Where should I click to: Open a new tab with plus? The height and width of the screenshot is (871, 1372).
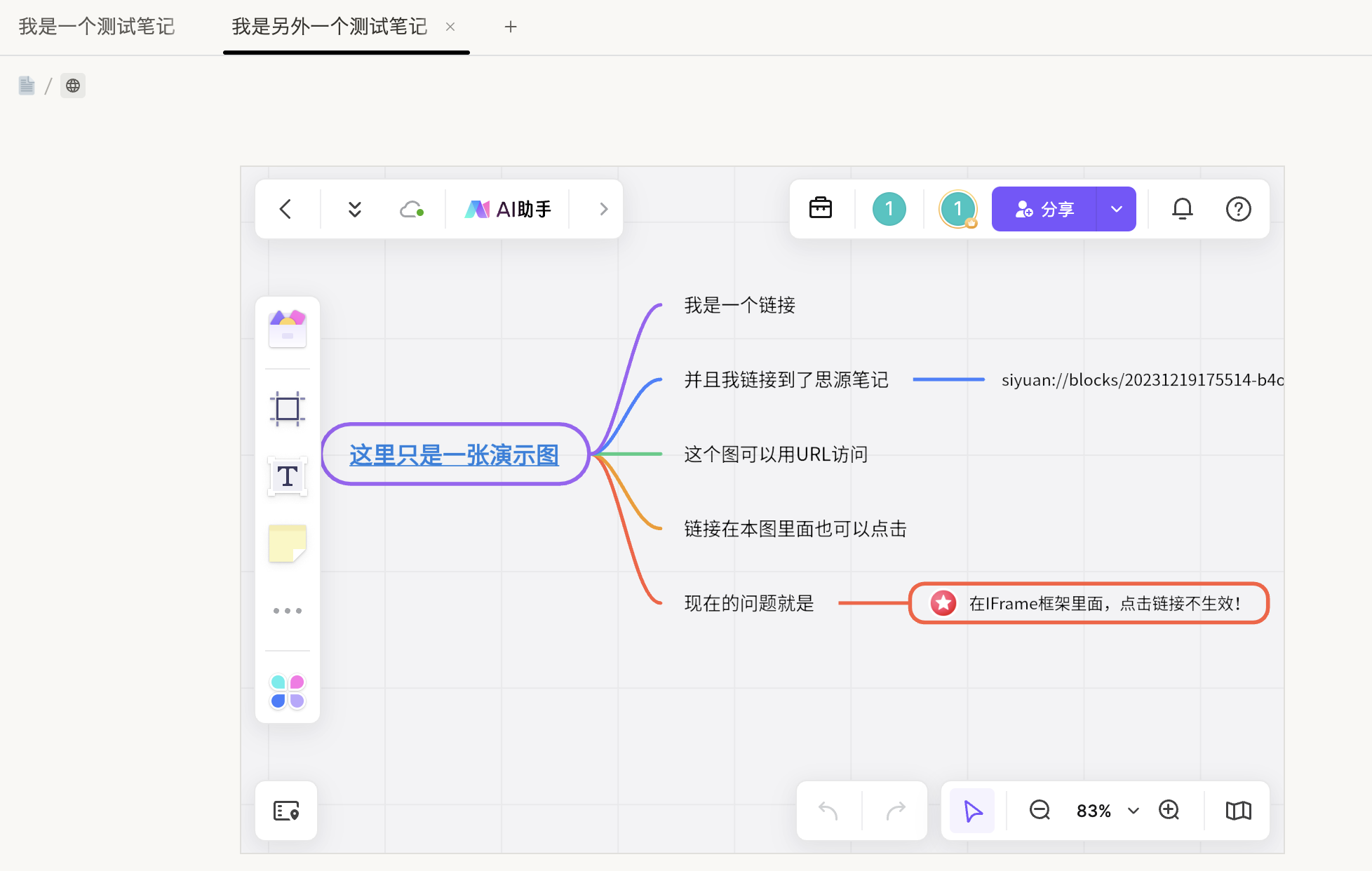tap(511, 27)
